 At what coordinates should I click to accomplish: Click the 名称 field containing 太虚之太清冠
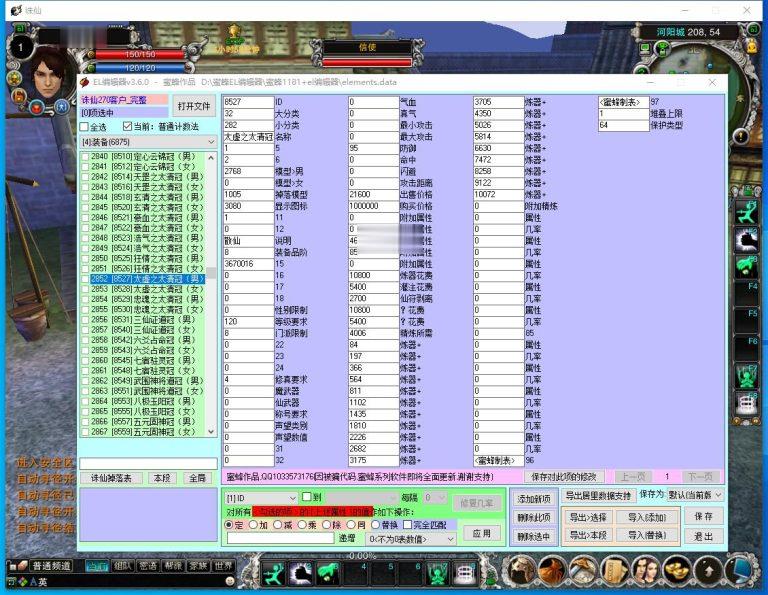[248, 137]
